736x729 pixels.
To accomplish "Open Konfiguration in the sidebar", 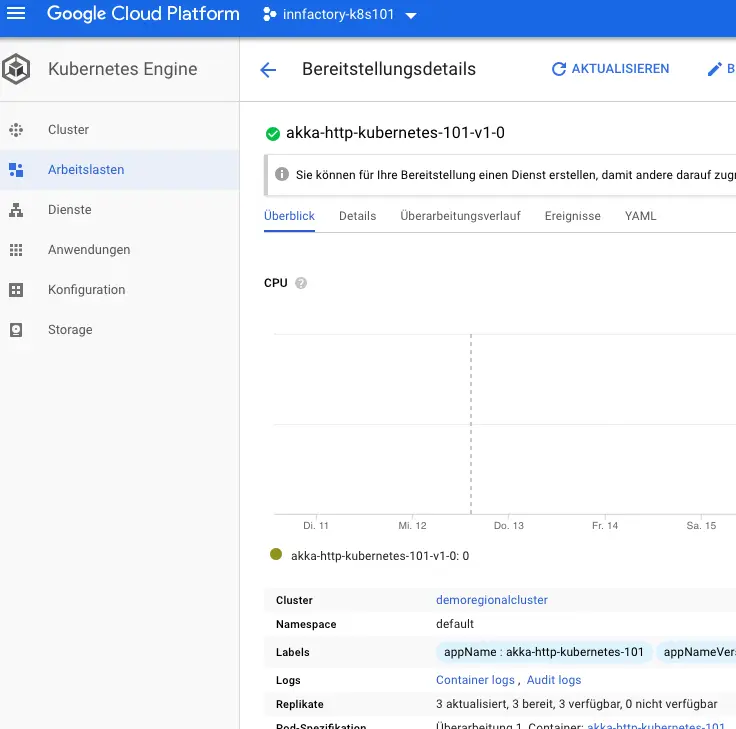I will (x=120, y=290).
